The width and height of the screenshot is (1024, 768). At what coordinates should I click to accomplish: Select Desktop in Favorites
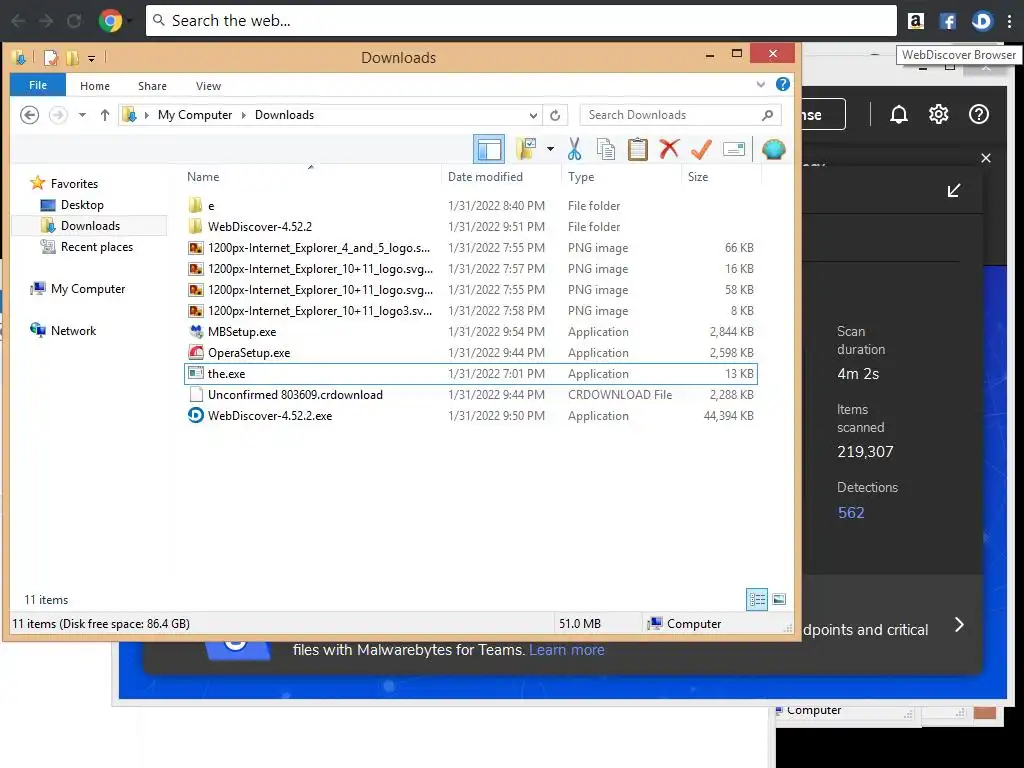click(82, 205)
